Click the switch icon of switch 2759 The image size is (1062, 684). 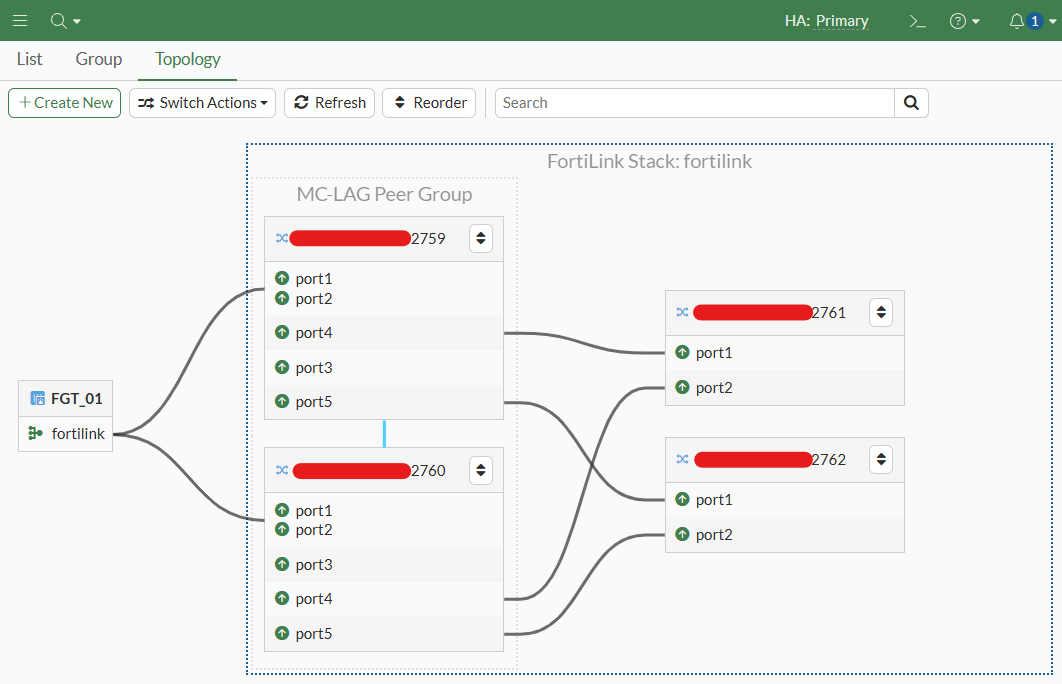pos(282,238)
